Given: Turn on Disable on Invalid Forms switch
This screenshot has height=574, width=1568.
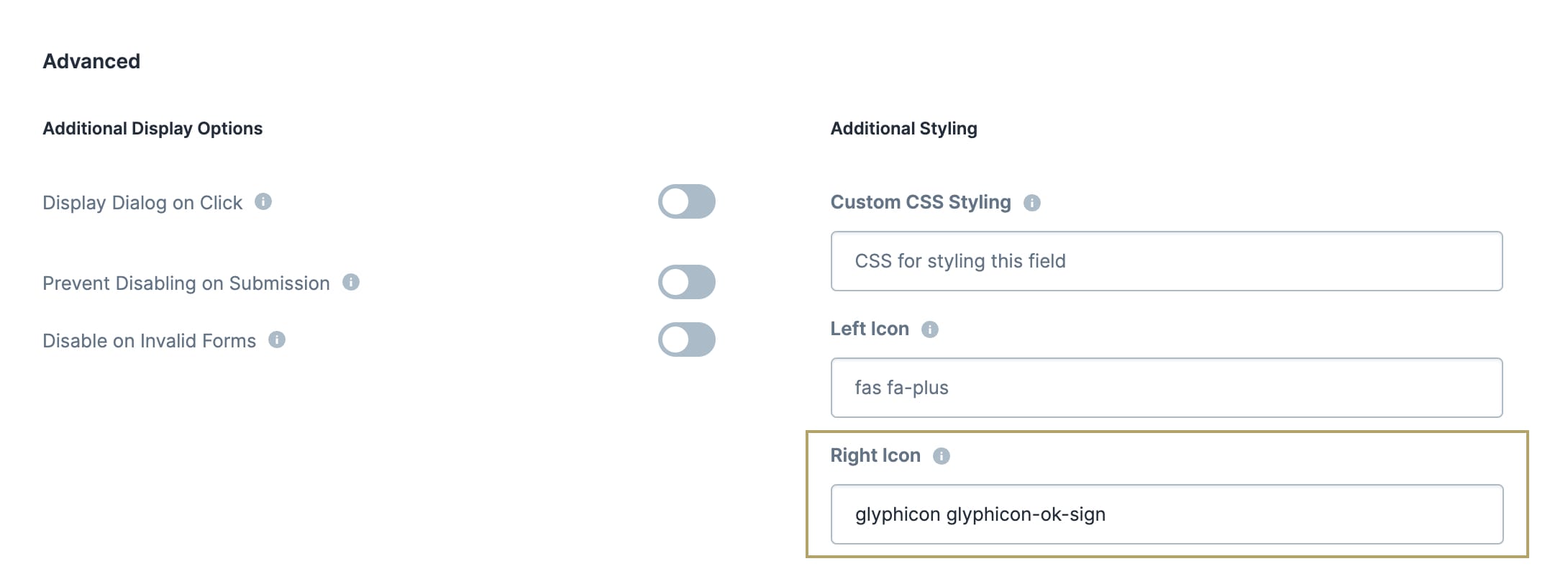Looking at the screenshot, I should 687,340.
